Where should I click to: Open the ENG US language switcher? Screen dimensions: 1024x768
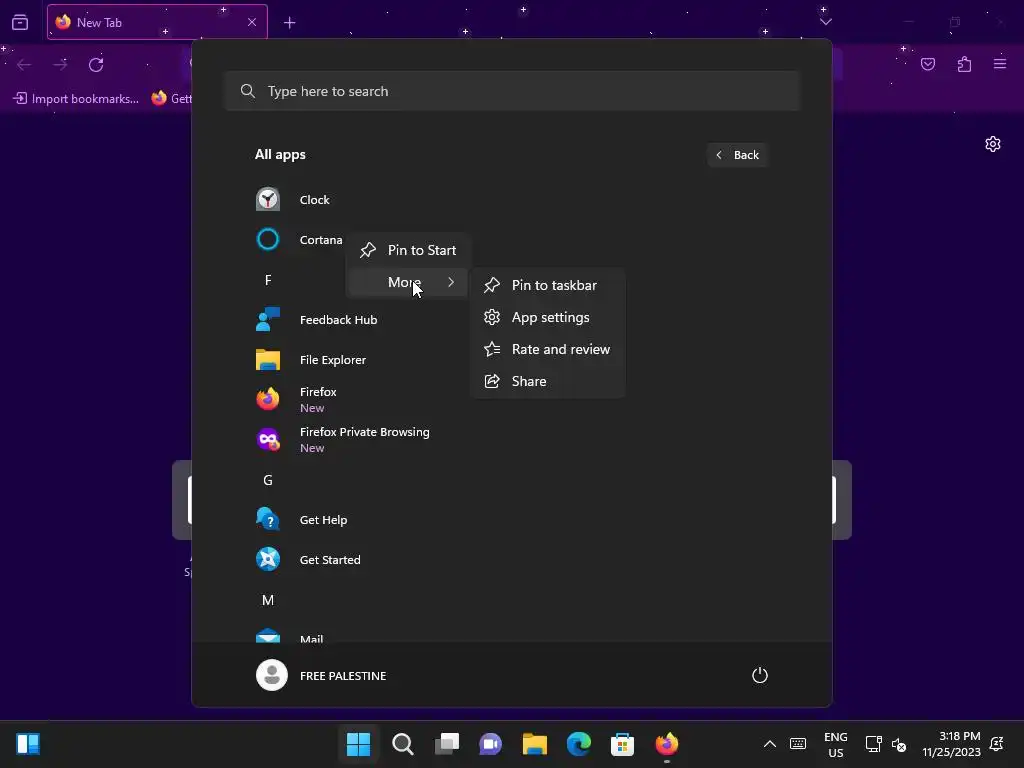pos(835,744)
